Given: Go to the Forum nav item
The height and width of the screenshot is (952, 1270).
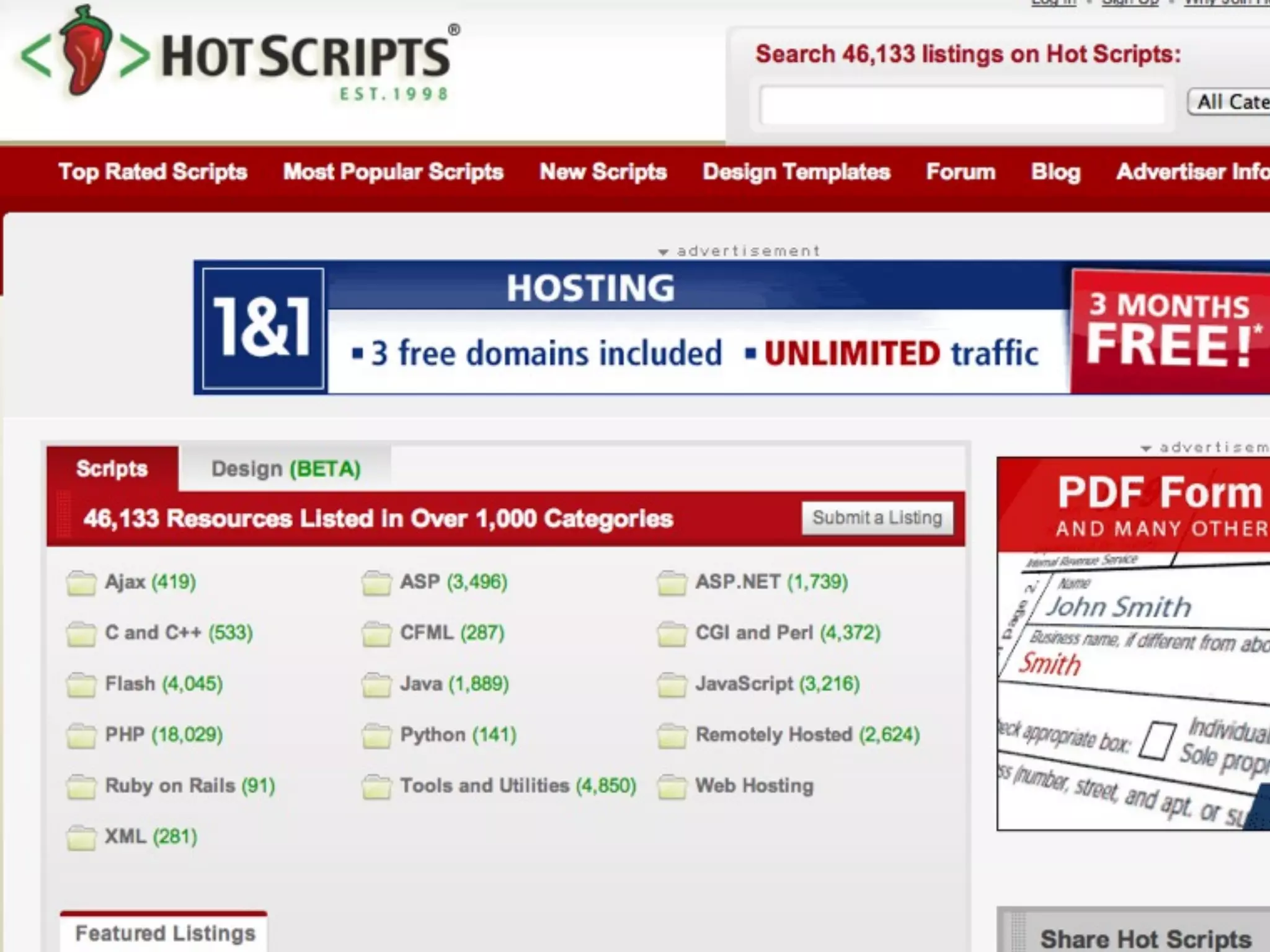Looking at the screenshot, I should [x=960, y=172].
